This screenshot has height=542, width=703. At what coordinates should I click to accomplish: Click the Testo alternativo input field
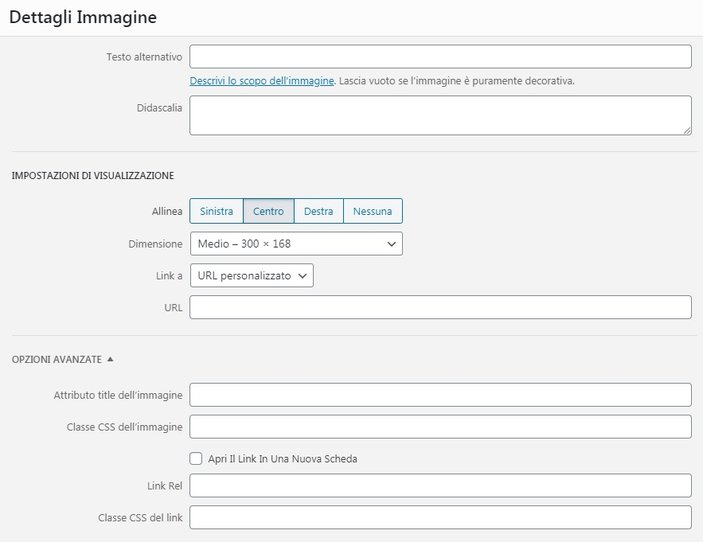(x=440, y=56)
